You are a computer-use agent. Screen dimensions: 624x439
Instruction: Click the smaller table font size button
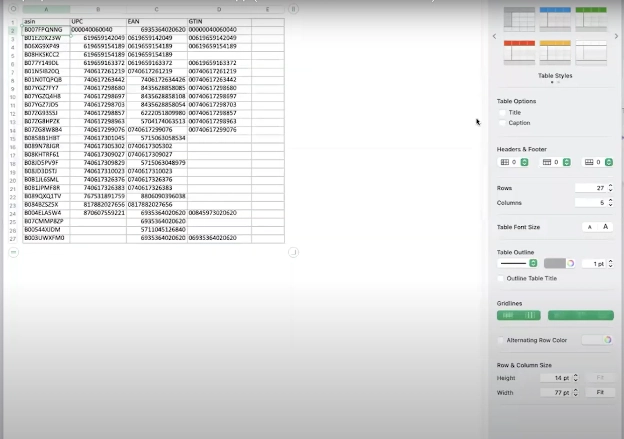point(588,227)
